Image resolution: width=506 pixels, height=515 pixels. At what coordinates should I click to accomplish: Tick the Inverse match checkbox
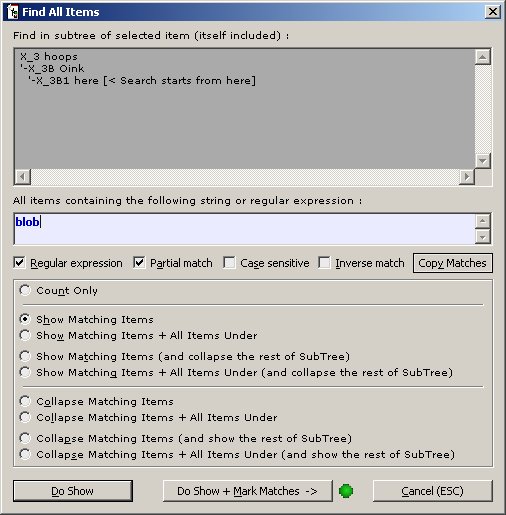[x=324, y=263]
